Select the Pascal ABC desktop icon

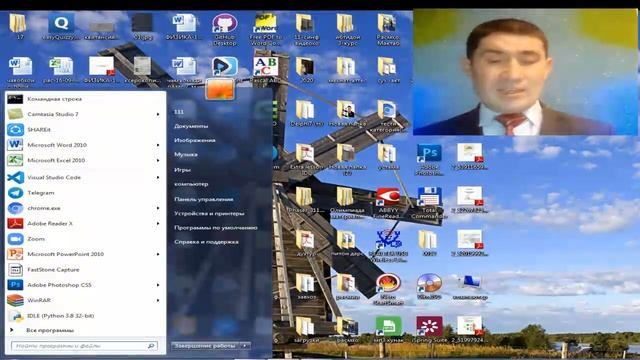[265, 70]
